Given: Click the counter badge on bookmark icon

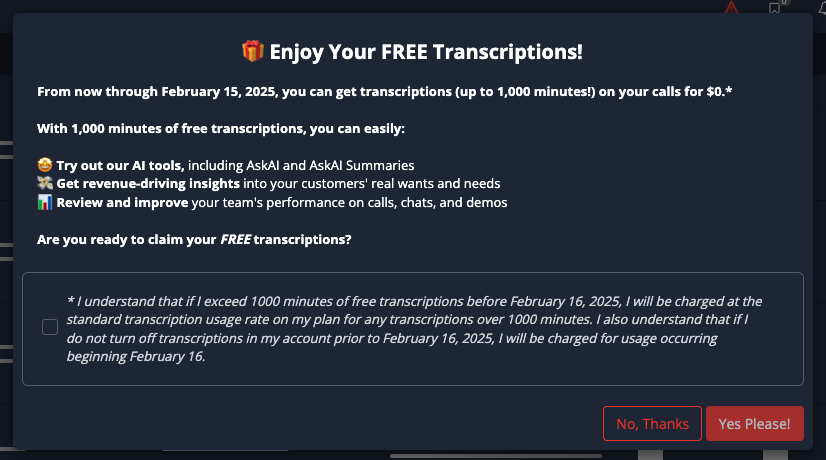Looking at the screenshot, I should click(x=784, y=3).
